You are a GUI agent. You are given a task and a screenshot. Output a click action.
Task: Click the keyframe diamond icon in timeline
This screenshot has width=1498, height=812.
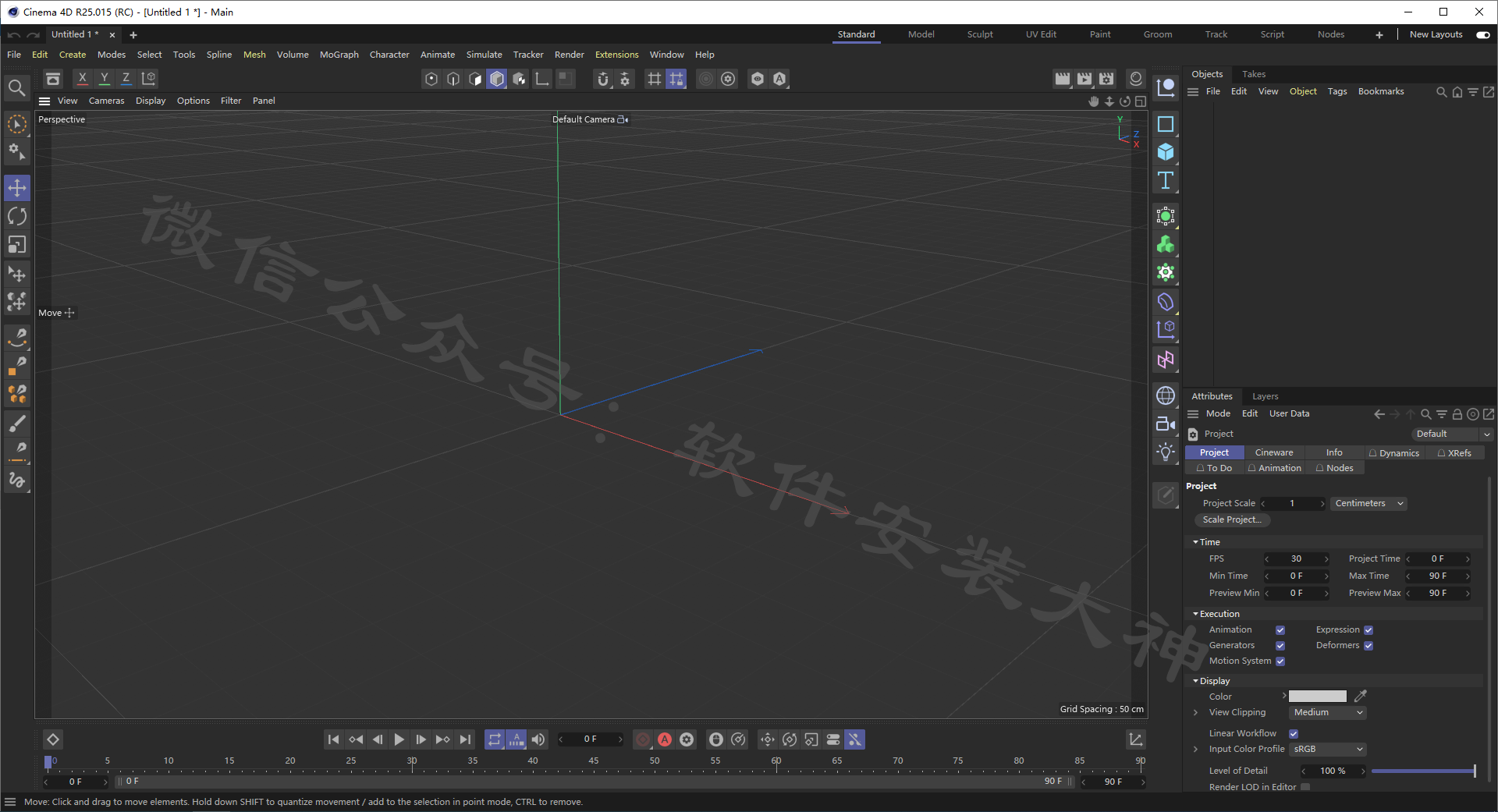pyautogui.click(x=53, y=739)
